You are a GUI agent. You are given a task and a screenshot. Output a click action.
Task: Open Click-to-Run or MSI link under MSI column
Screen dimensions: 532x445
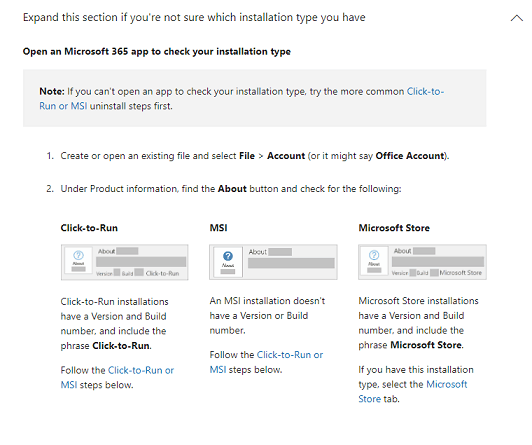tap(266, 362)
